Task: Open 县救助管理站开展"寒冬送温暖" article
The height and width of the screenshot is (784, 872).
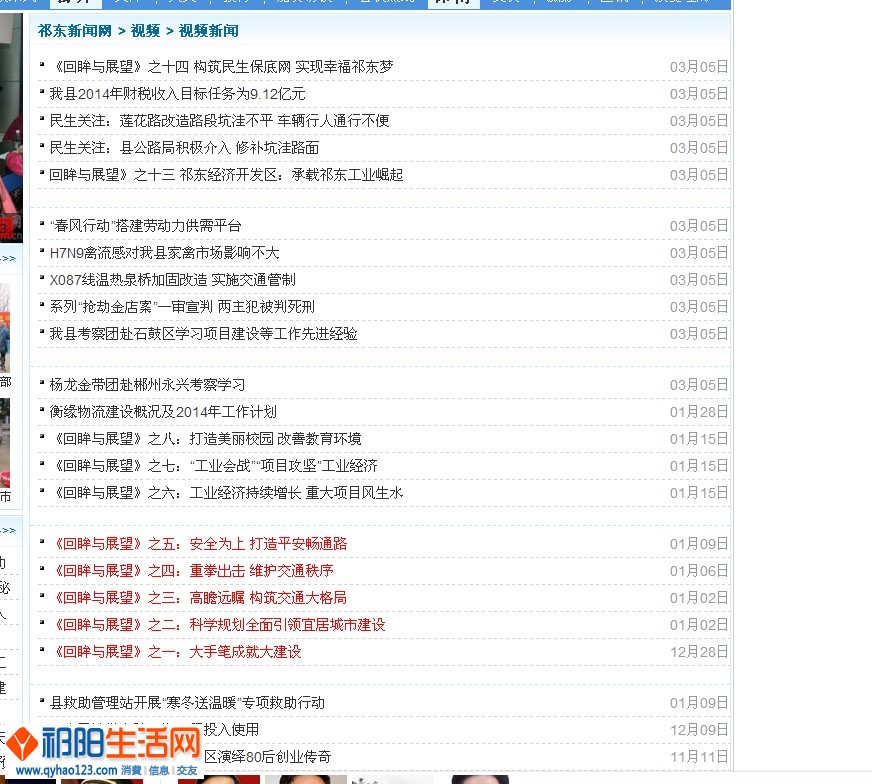Action: point(187,703)
